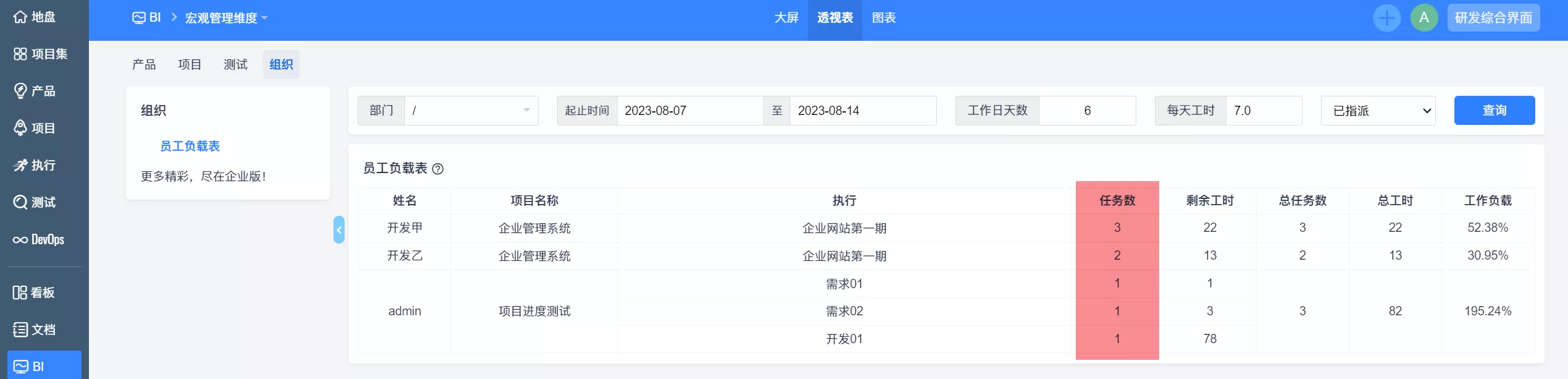Click the 总工时 column header
The width and height of the screenshot is (1568, 379).
point(1395,200)
